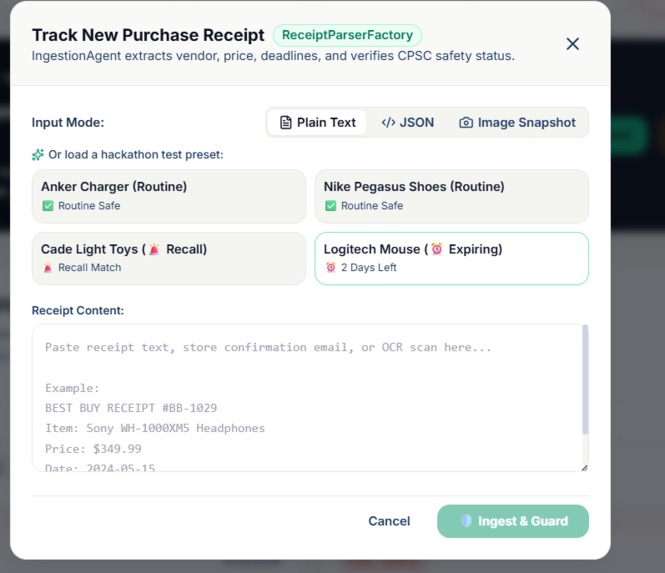Click the 'Input Mode:' label

click(x=68, y=123)
